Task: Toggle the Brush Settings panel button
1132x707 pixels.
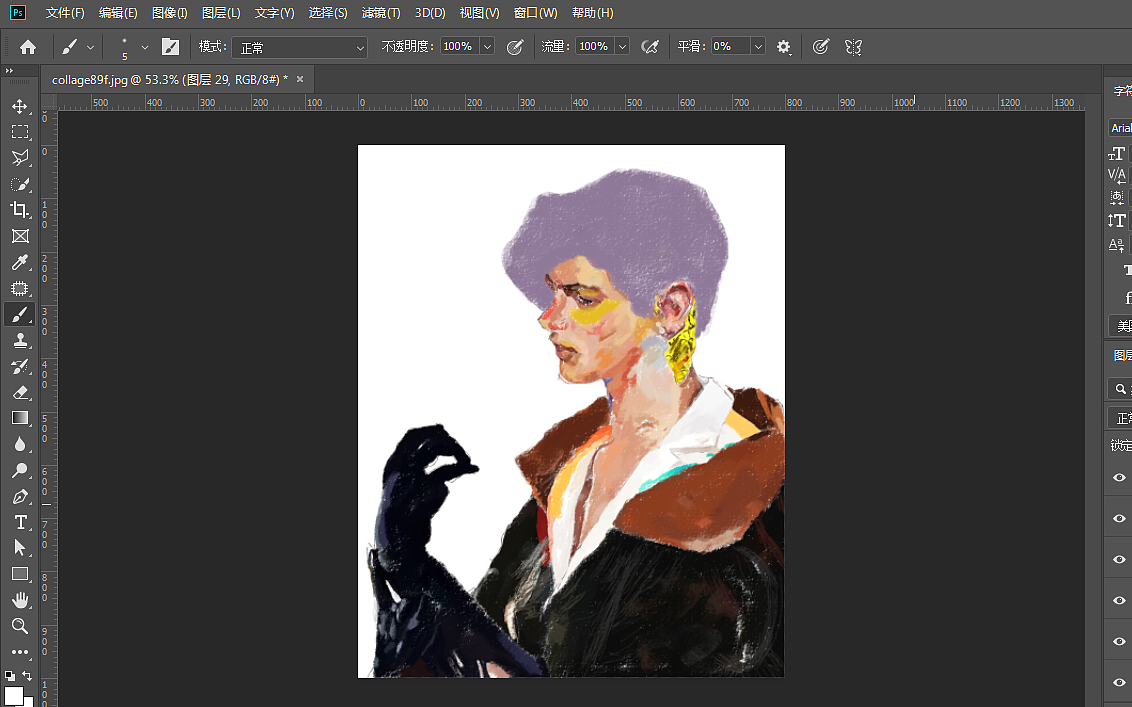Action: [170, 47]
